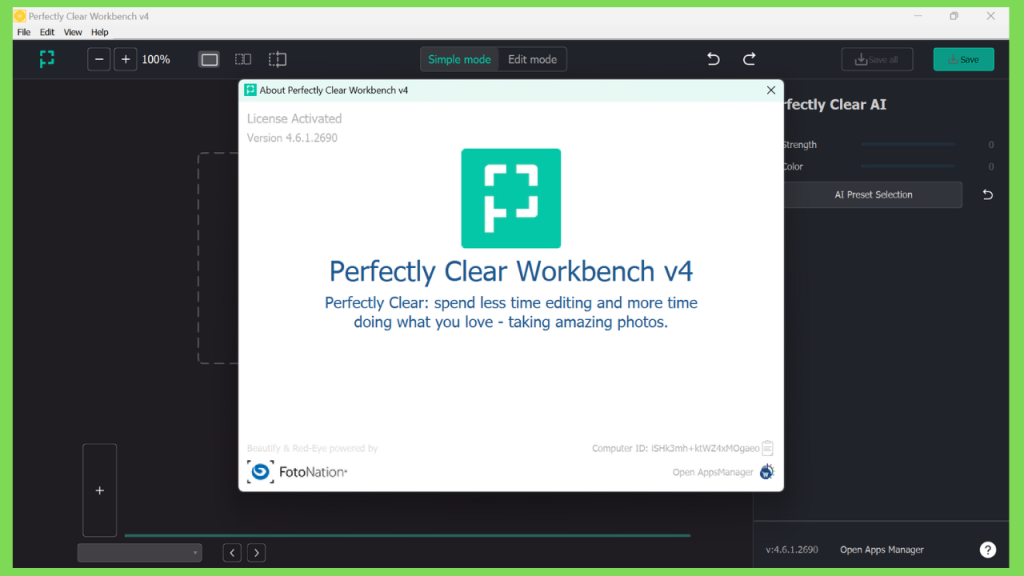Click the FotoNation logo
This screenshot has height=576, width=1024.
pyautogui.click(x=297, y=472)
